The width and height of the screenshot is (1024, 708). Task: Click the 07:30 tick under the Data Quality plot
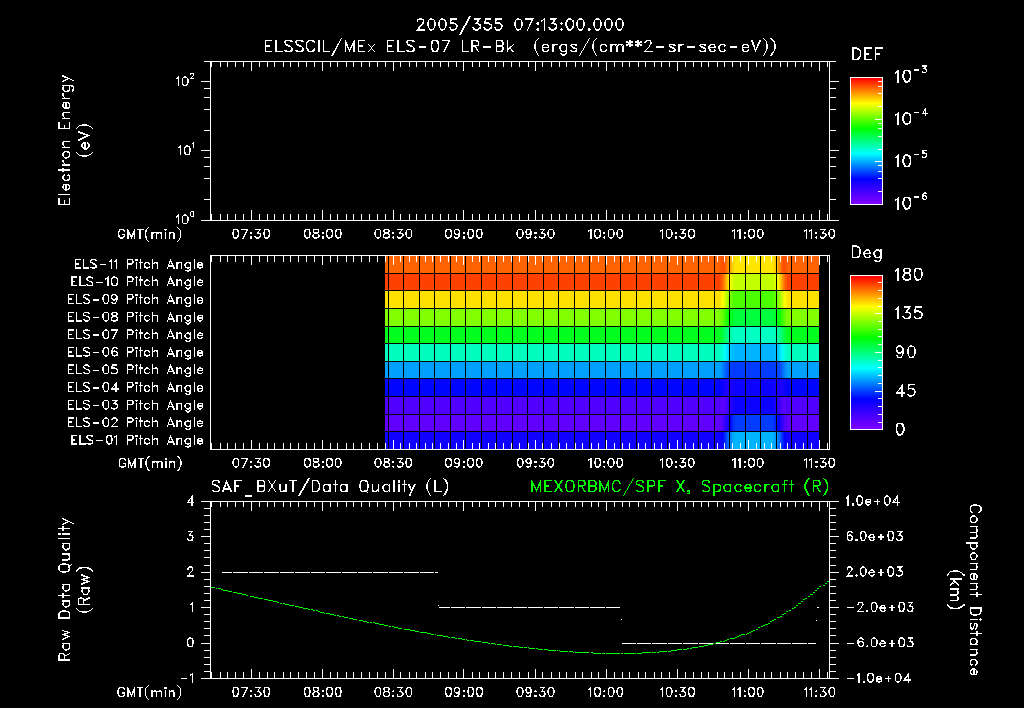click(251, 692)
